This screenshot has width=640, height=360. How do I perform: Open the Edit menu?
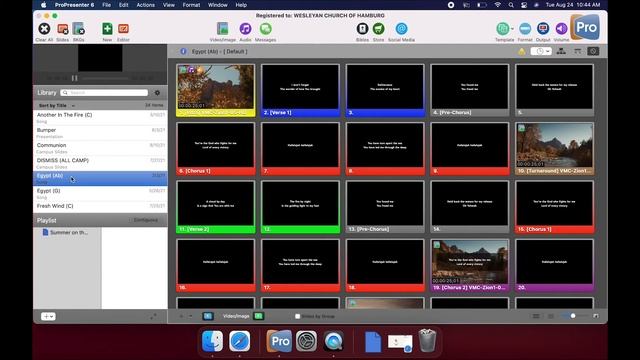124,5
